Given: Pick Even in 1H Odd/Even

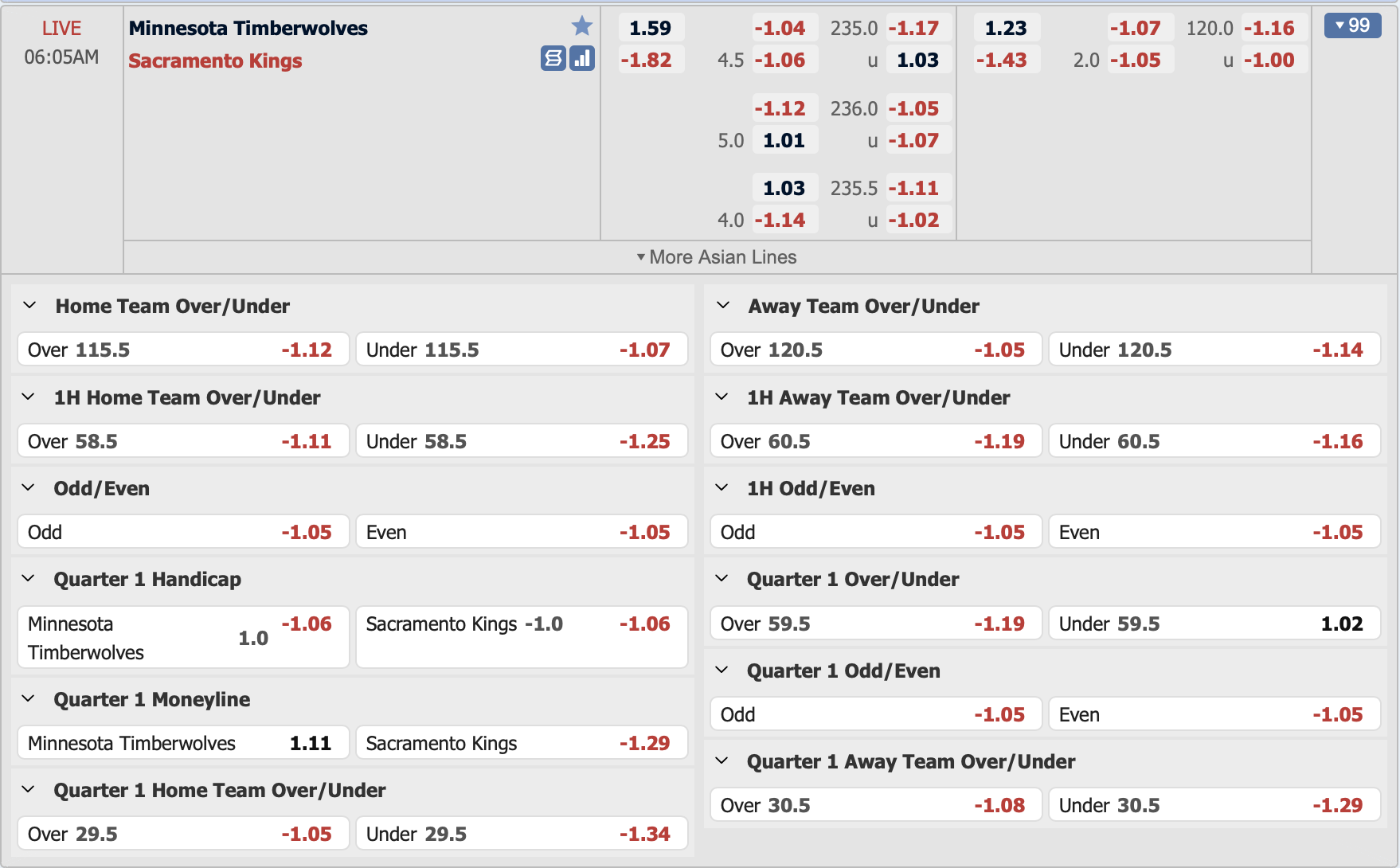Looking at the screenshot, I should [x=1214, y=532].
